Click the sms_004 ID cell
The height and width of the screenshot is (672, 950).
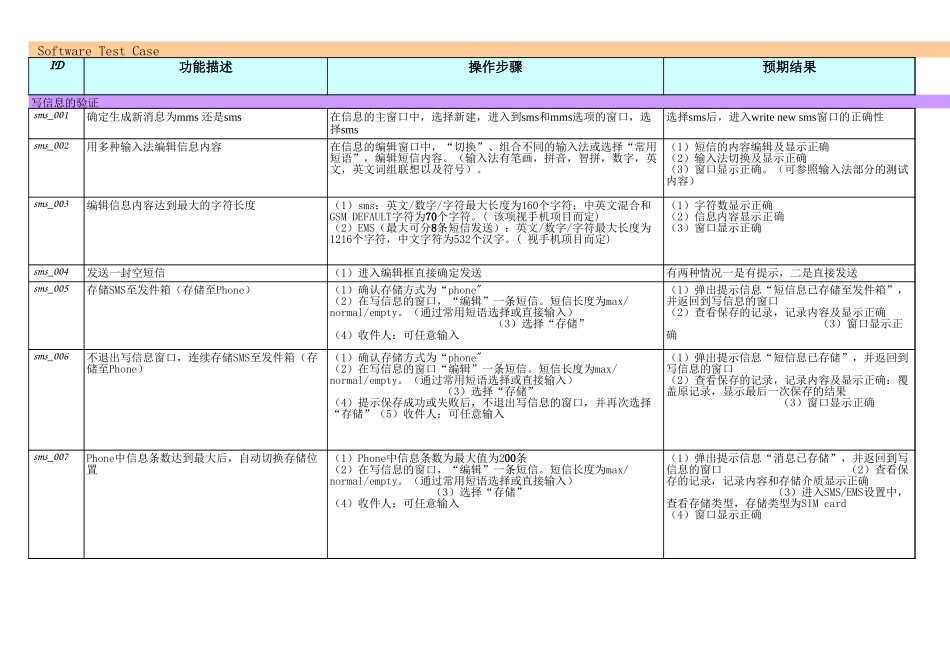pos(52,272)
